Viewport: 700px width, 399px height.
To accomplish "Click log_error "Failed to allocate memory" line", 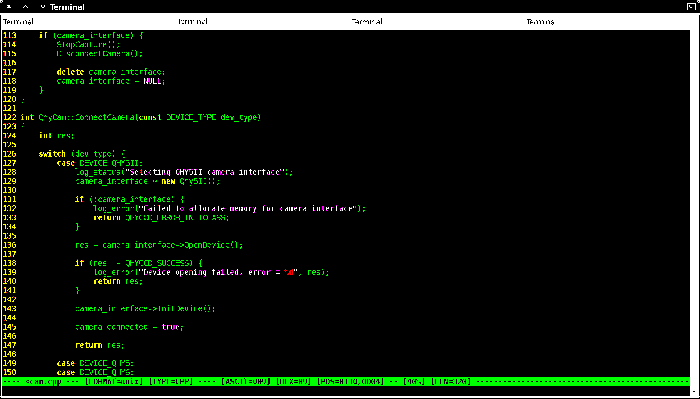I will (x=229, y=208).
